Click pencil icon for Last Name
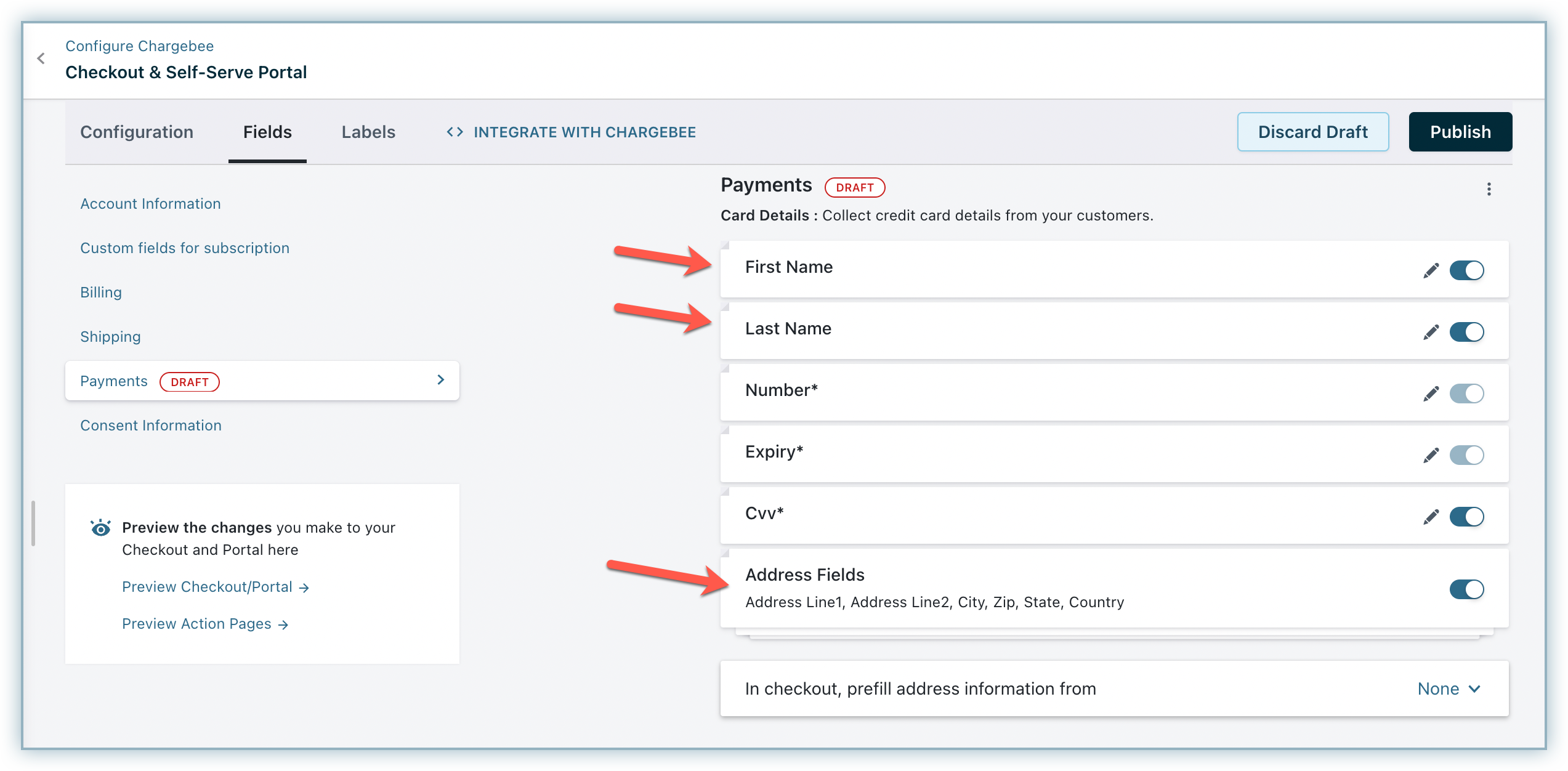Image resolution: width=1568 pixels, height=771 pixels. [x=1431, y=332]
